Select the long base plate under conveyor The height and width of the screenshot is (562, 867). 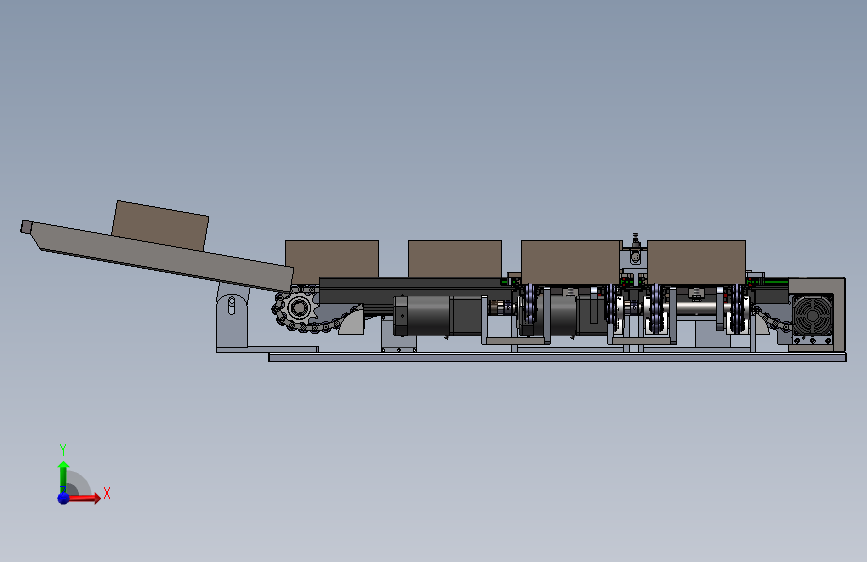pos(557,357)
